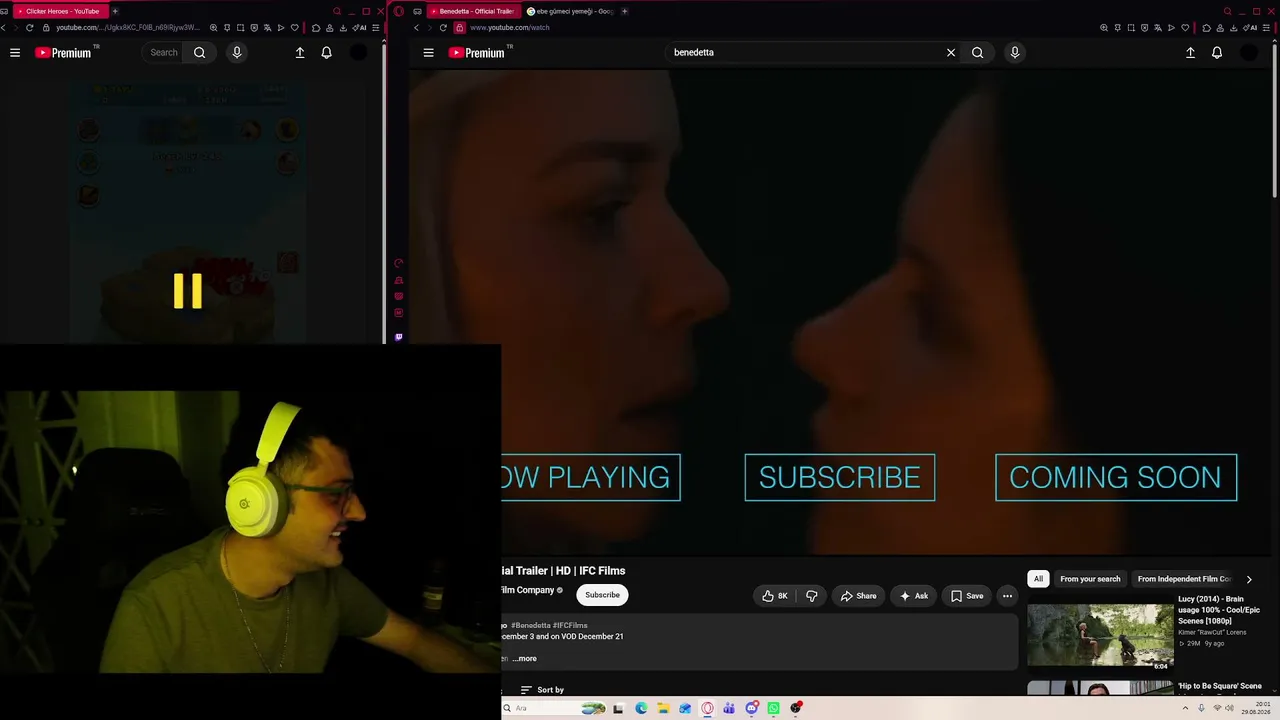Select the 'From your search' chip
1280x720 pixels.
coord(1090,579)
